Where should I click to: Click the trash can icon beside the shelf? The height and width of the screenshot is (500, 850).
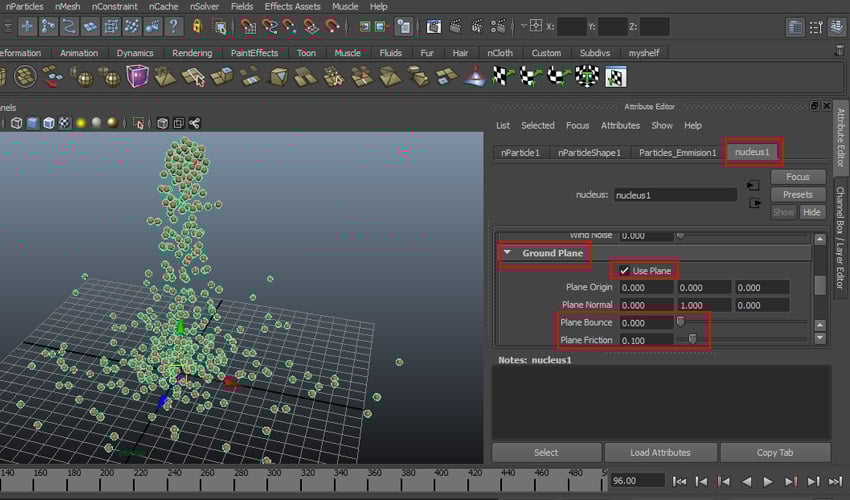coord(839,51)
